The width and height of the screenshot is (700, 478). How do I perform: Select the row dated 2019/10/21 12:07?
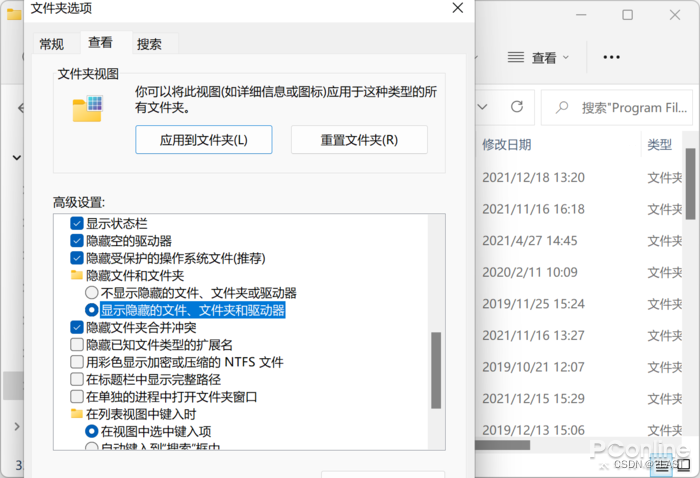pyautogui.click(x=580, y=367)
